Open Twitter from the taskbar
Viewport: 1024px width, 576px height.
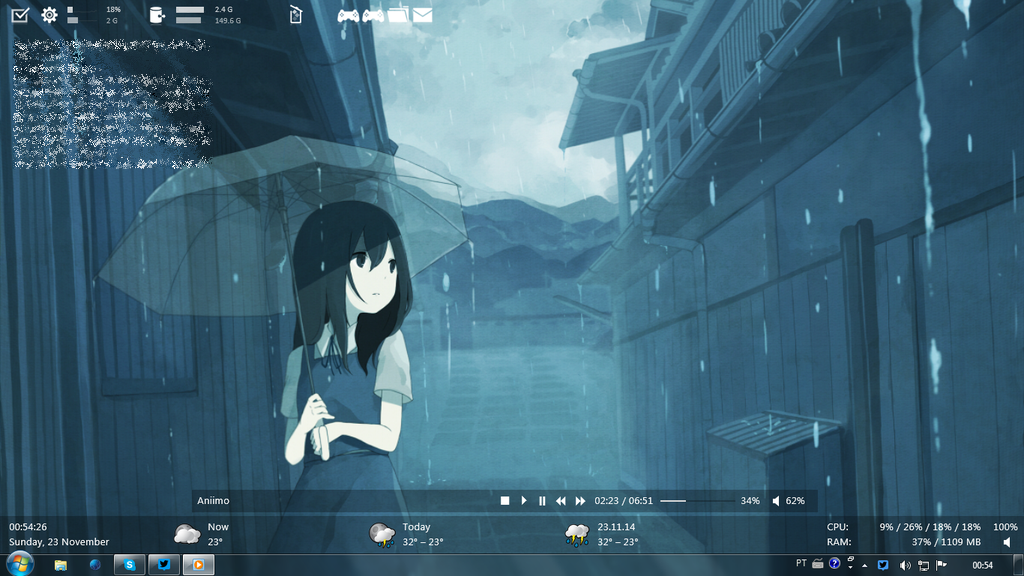tap(163, 564)
